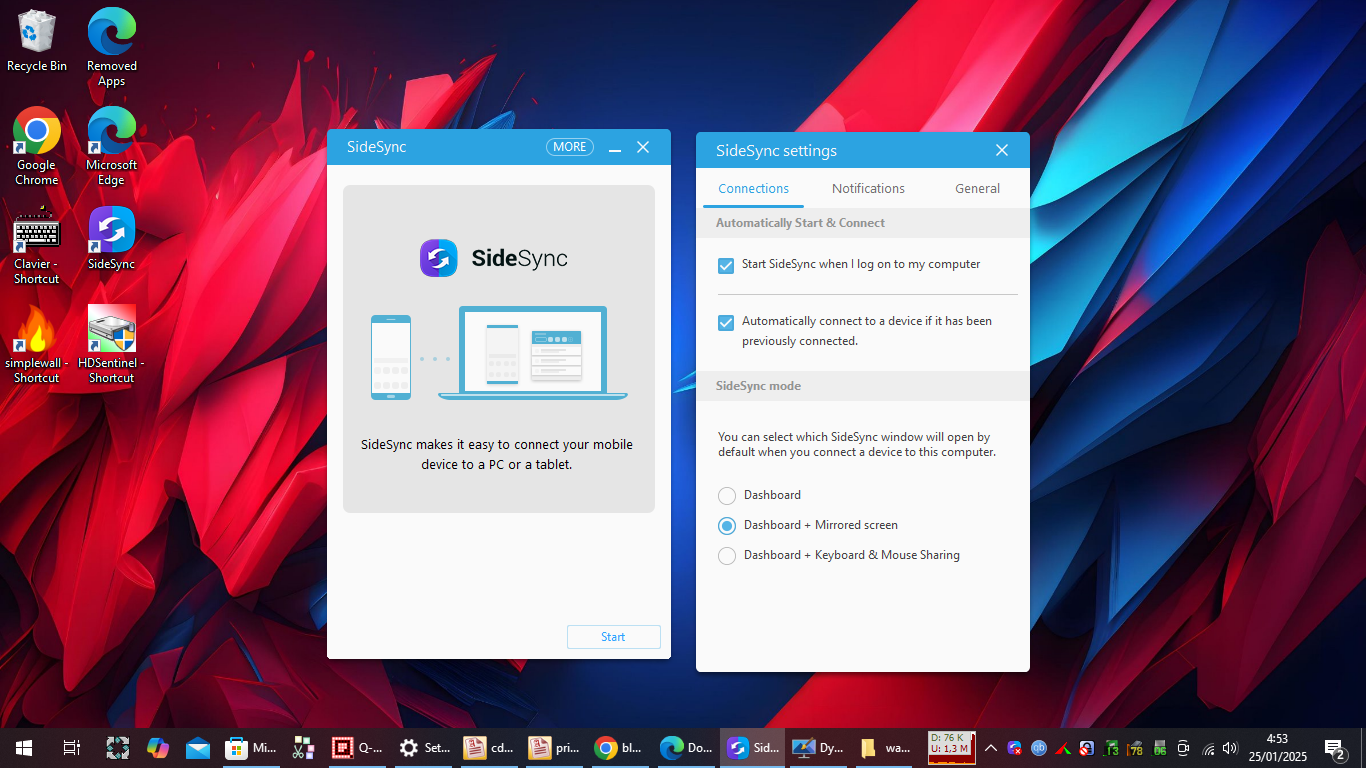
Task: Click the green '06' tray indicator
Action: (1159, 748)
